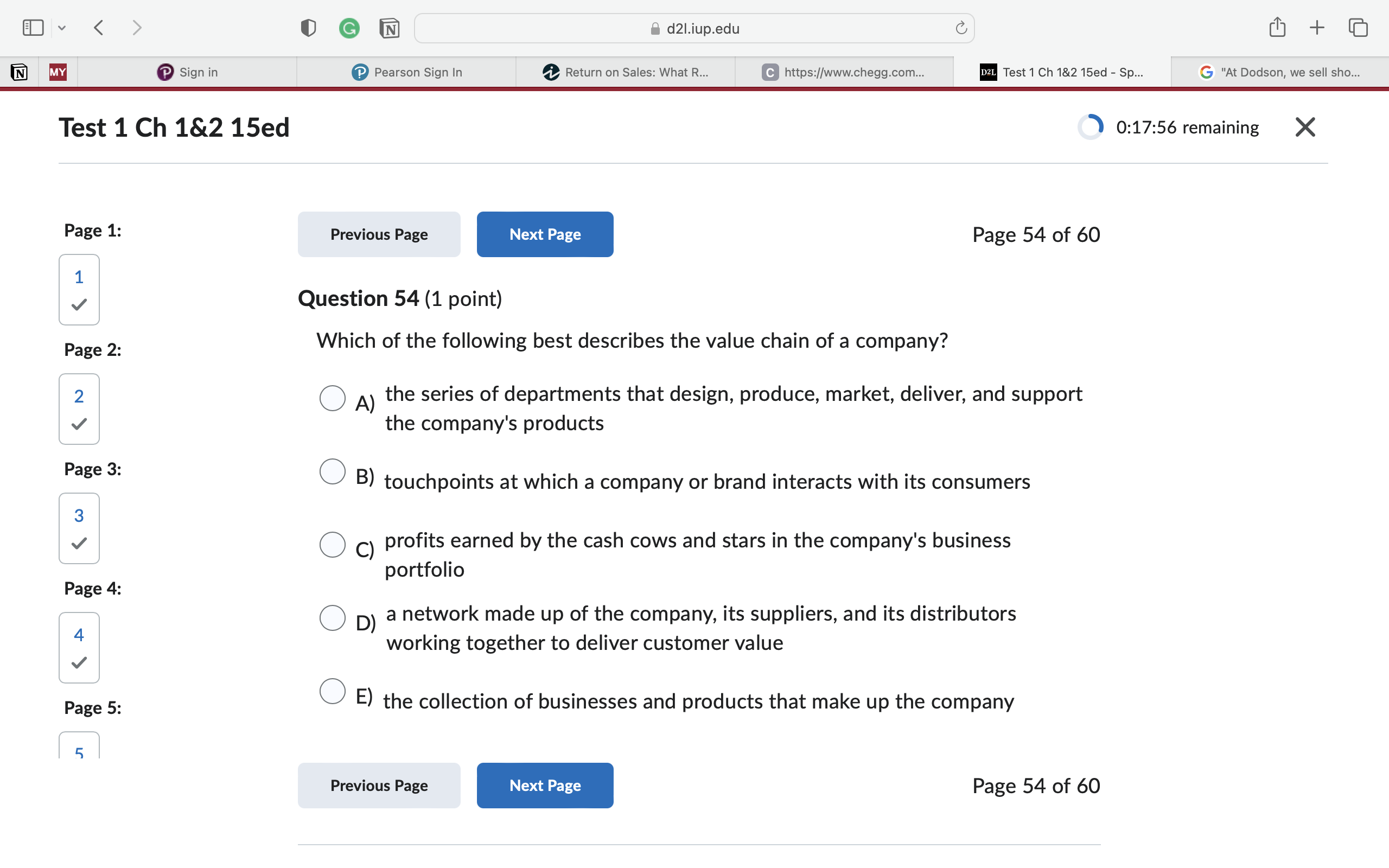The width and height of the screenshot is (1389, 868).
Task: Reload the page with the refresh icon
Action: point(961,28)
